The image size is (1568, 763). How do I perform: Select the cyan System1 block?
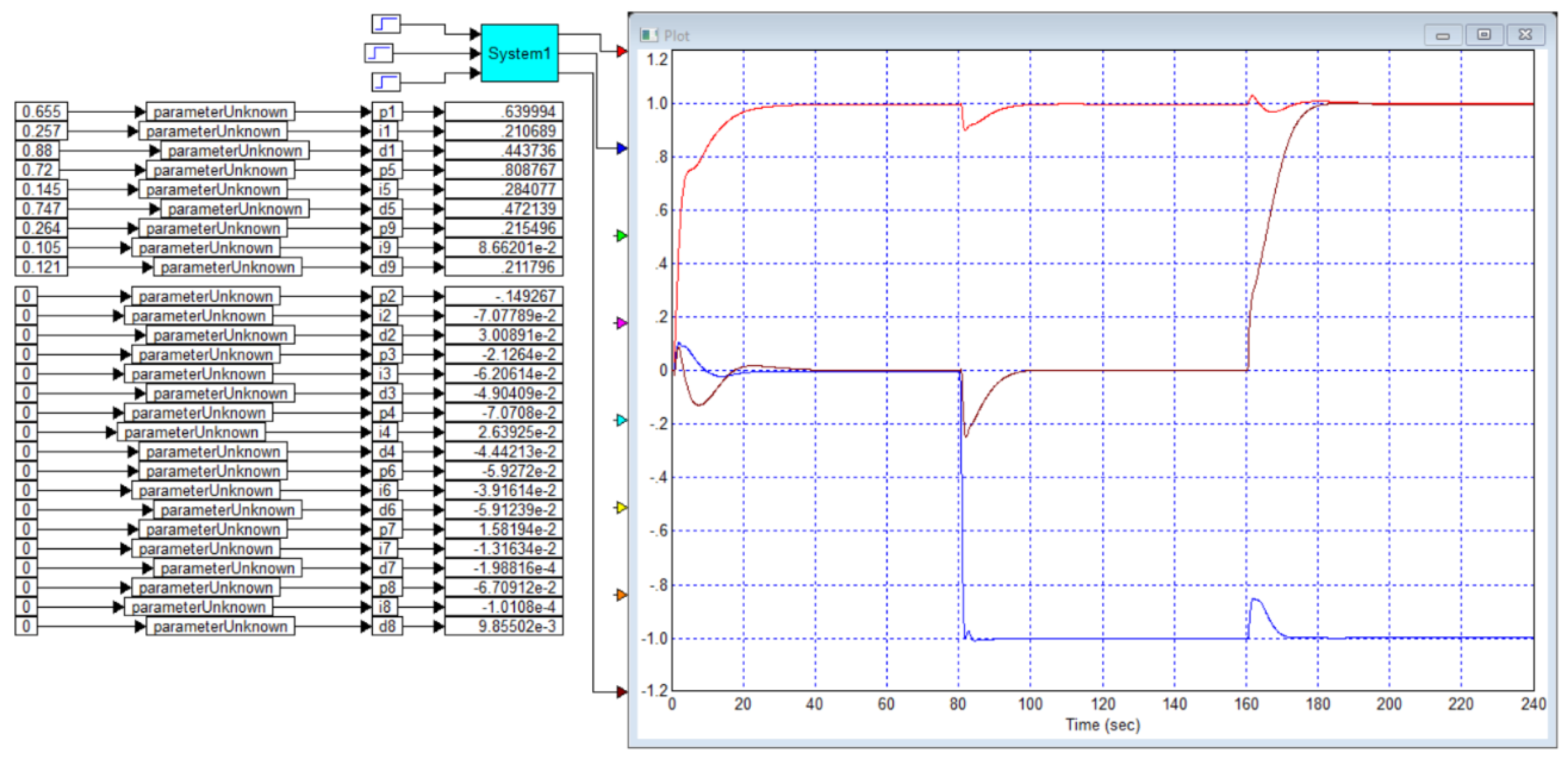[x=519, y=53]
